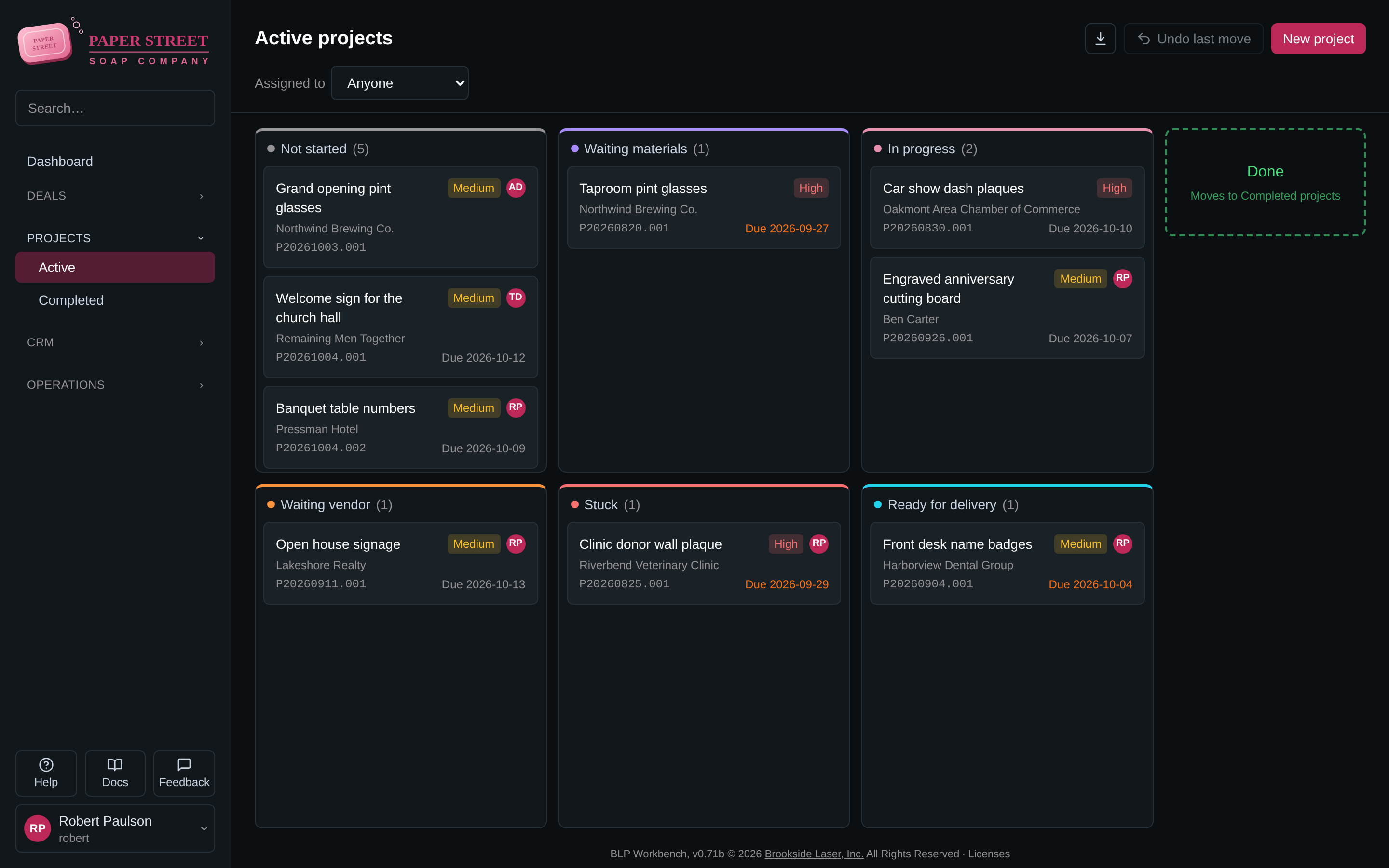Open the Open house signage card
Image resolution: width=1389 pixels, height=868 pixels.
[x=400, y=563]
